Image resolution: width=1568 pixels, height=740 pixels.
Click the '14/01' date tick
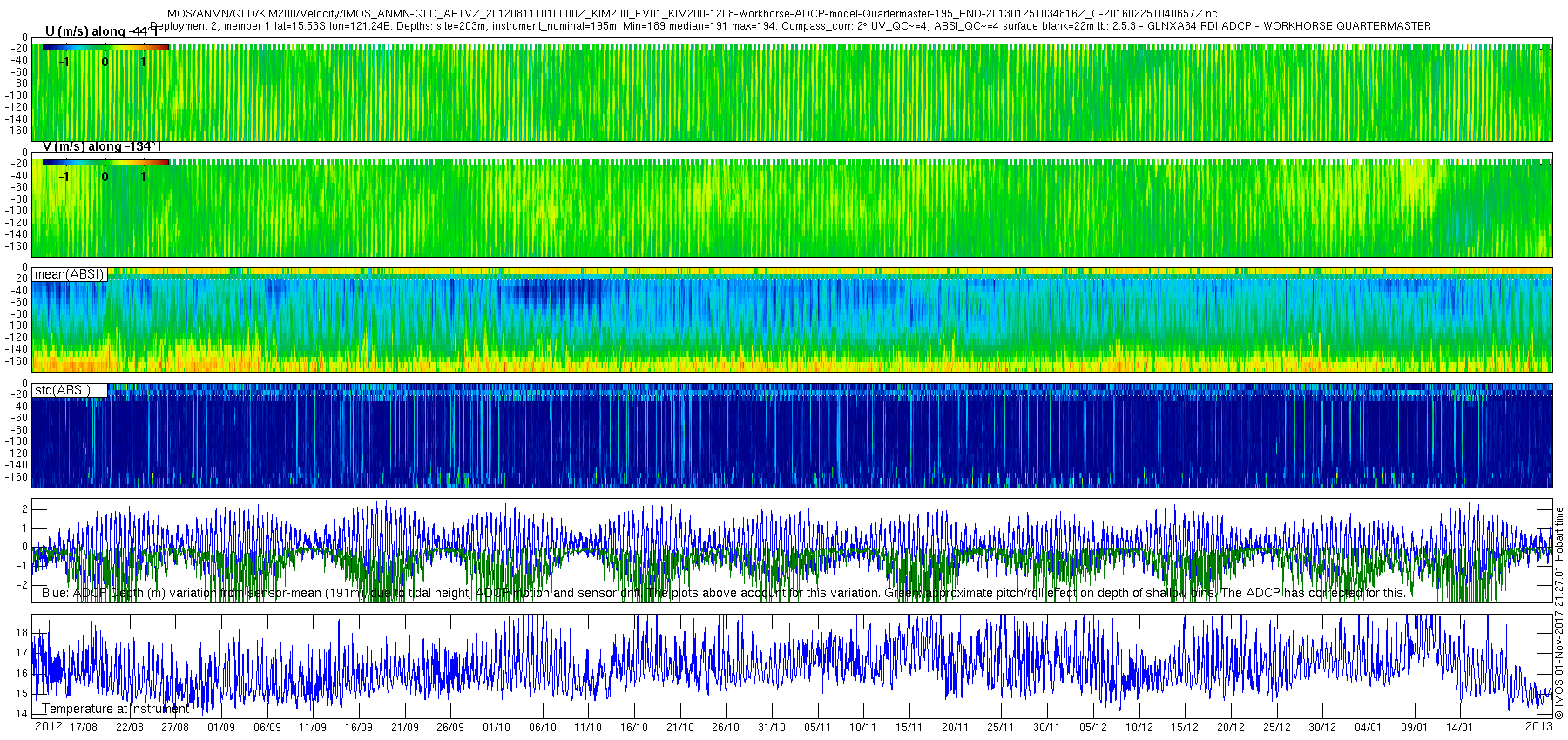pos(1460,728)
